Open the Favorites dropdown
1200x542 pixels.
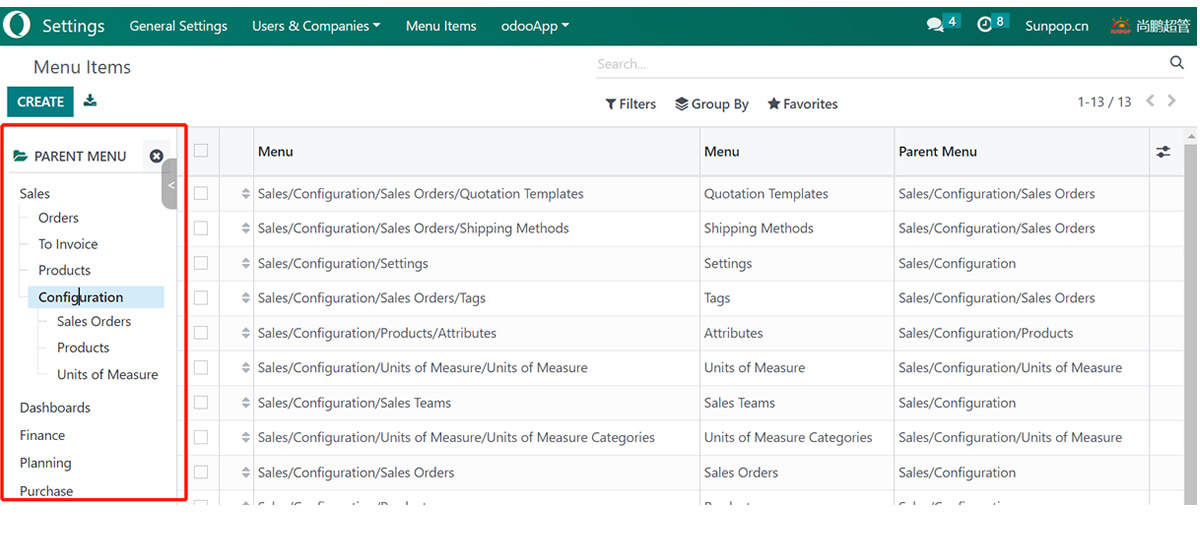click(802, 104)
